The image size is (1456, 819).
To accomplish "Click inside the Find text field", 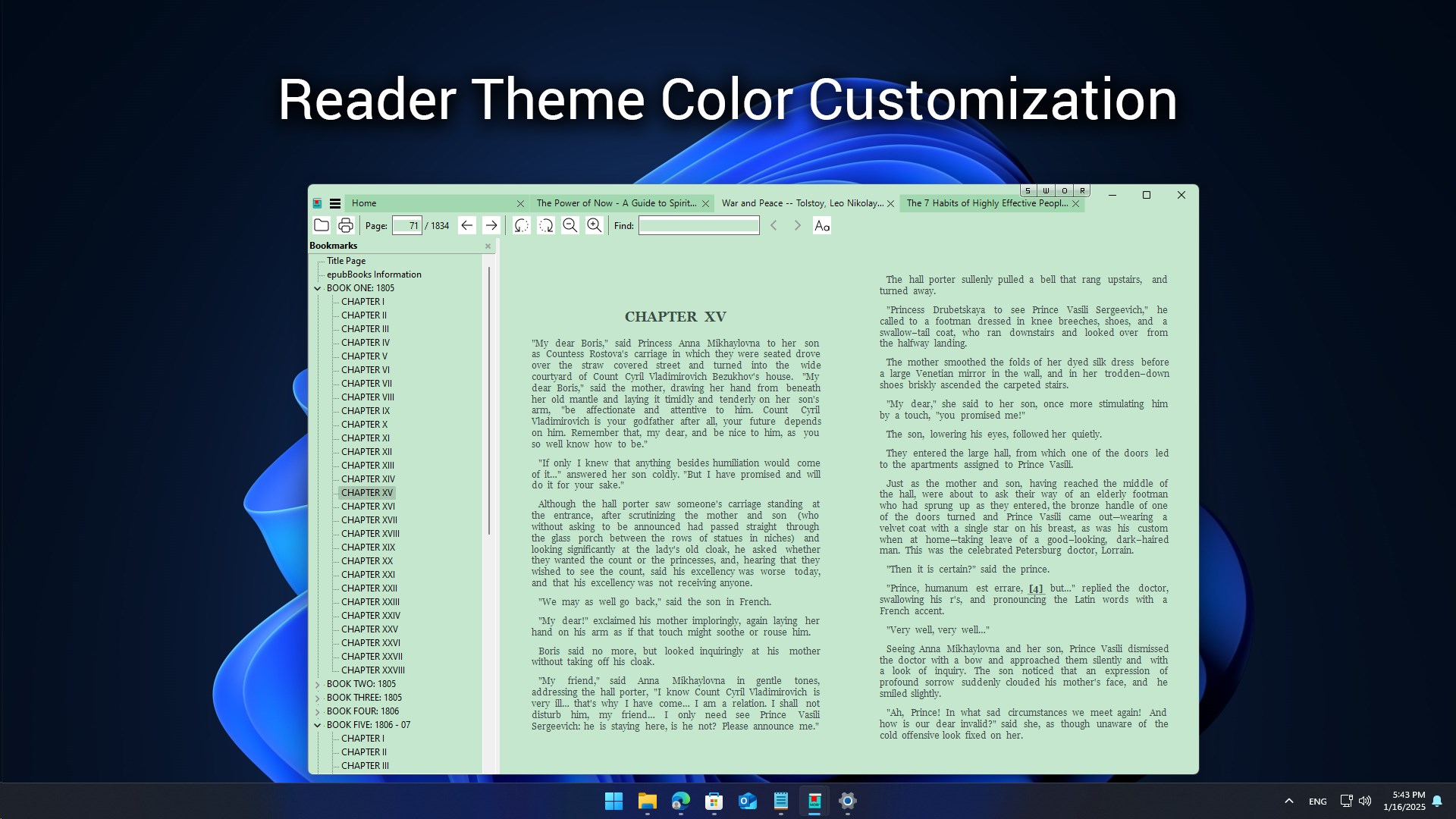I will [698, 225].
